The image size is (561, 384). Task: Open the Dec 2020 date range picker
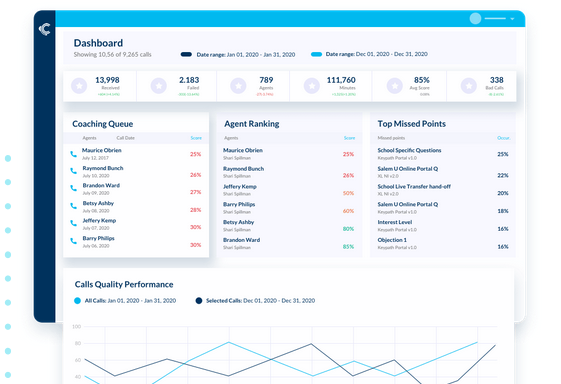[376, 54]
